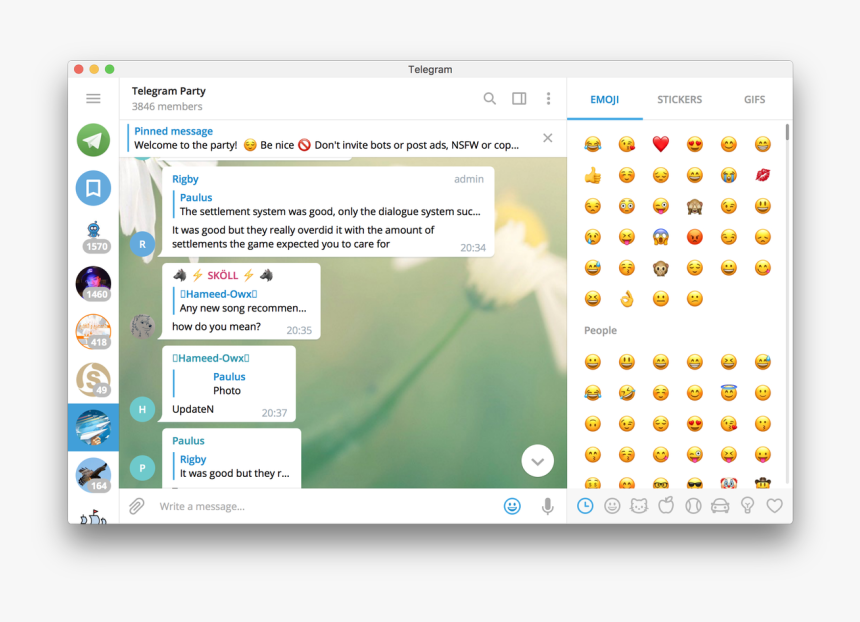Viewport: 860px width, 622px height.
Task: Attach a file with the paperclip
Action: (x=137, y=506)
